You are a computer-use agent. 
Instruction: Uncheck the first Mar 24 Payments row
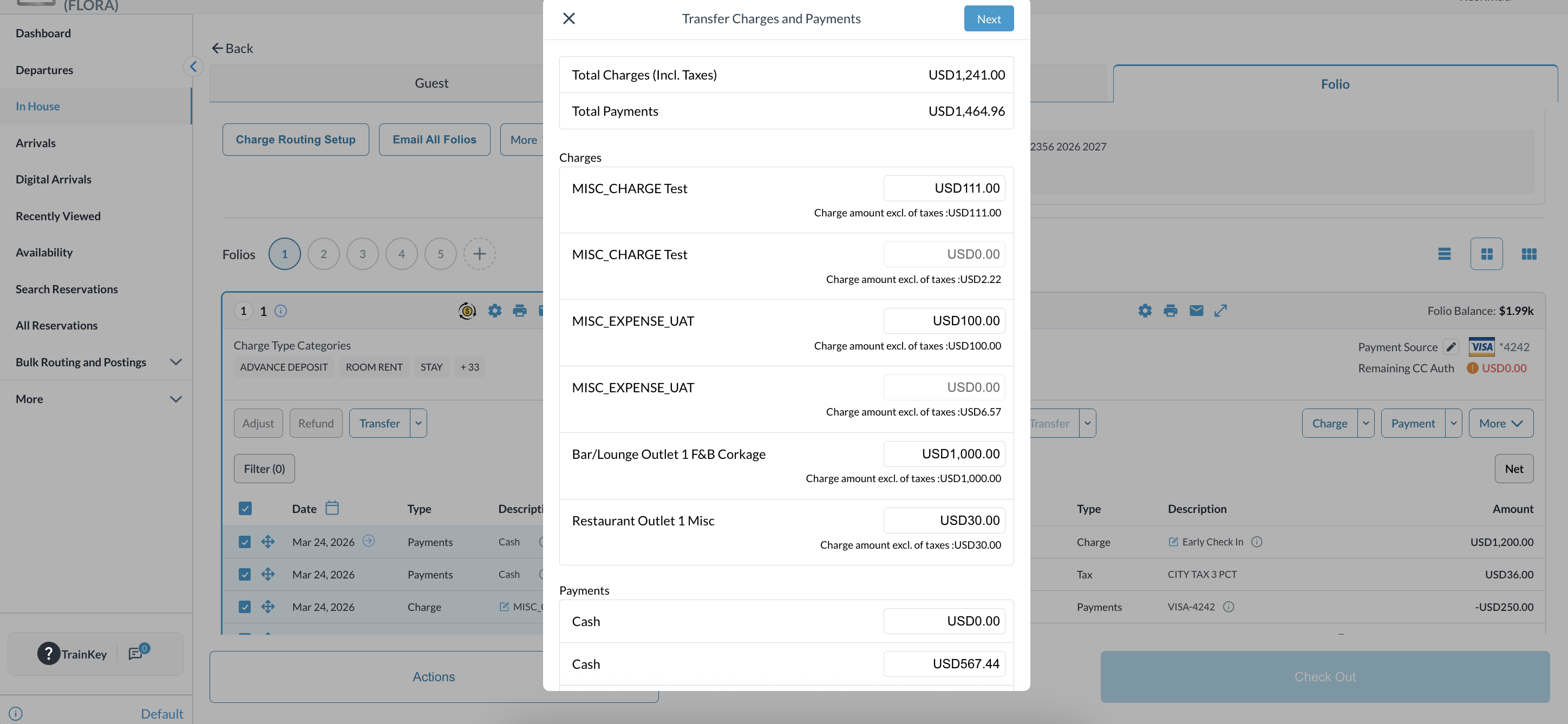point(245,542)
